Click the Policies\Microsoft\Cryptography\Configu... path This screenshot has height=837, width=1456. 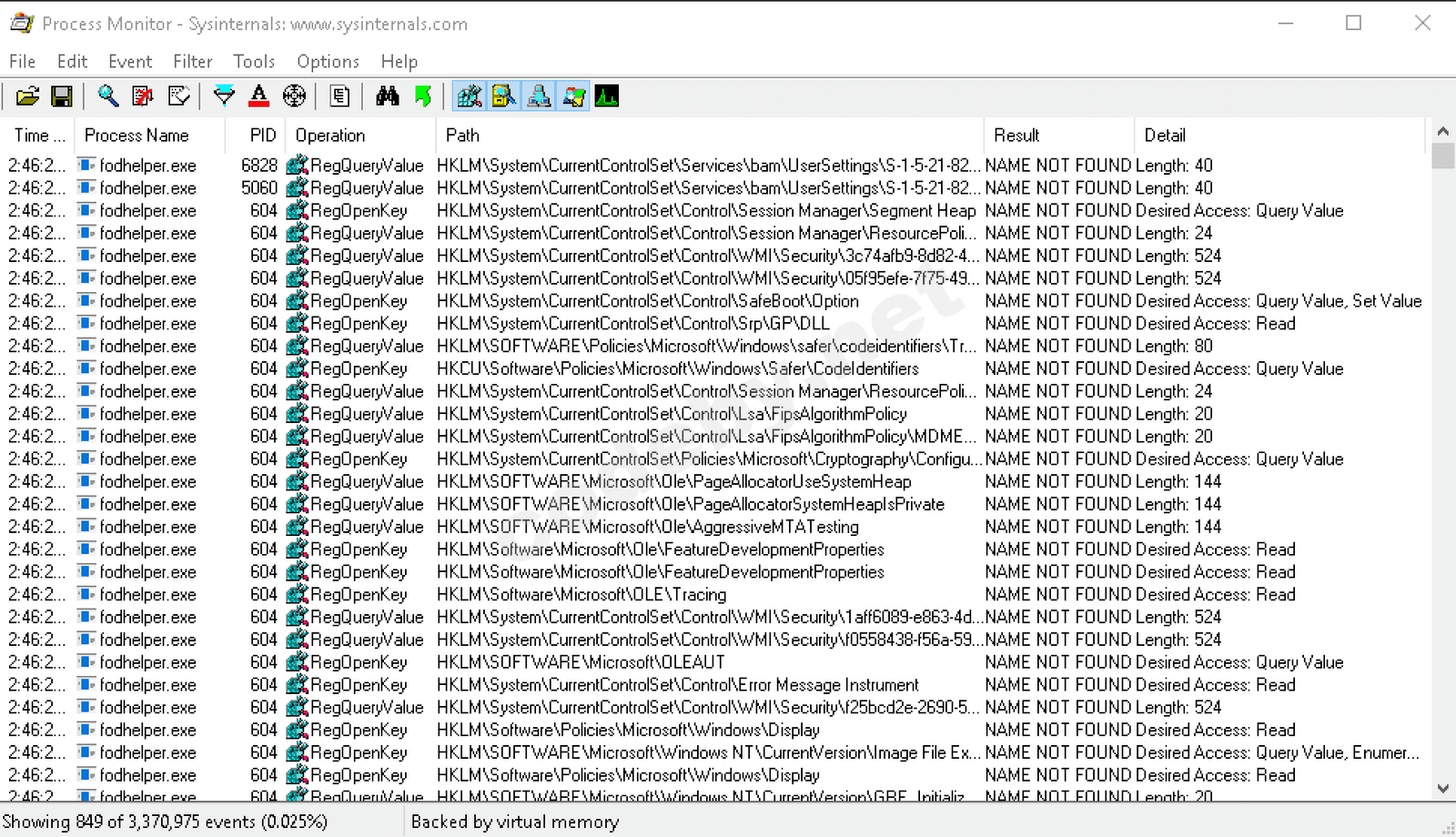tap(709, 459)
